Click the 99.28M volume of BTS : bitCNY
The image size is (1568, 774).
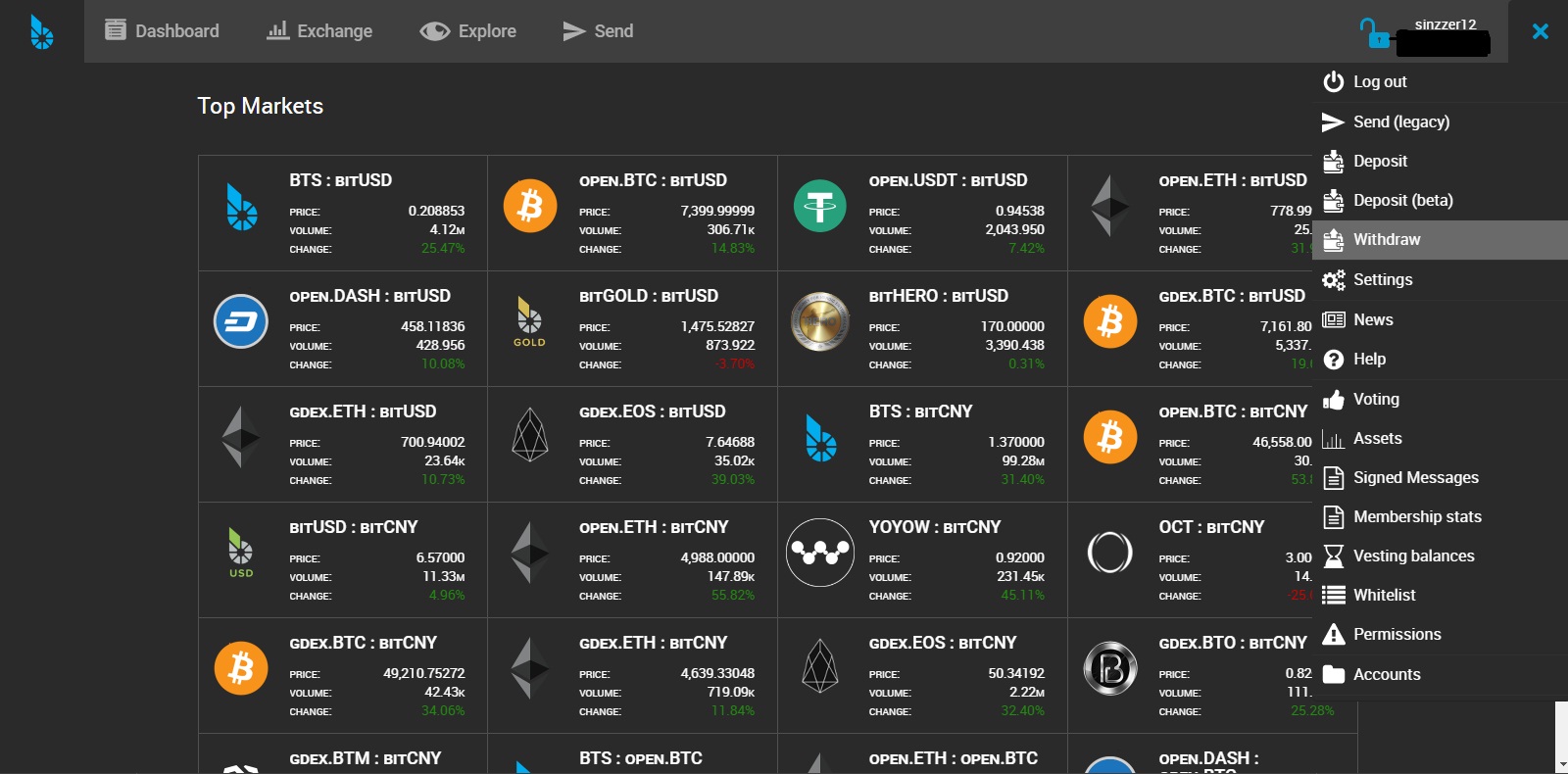pos(1023,460)
